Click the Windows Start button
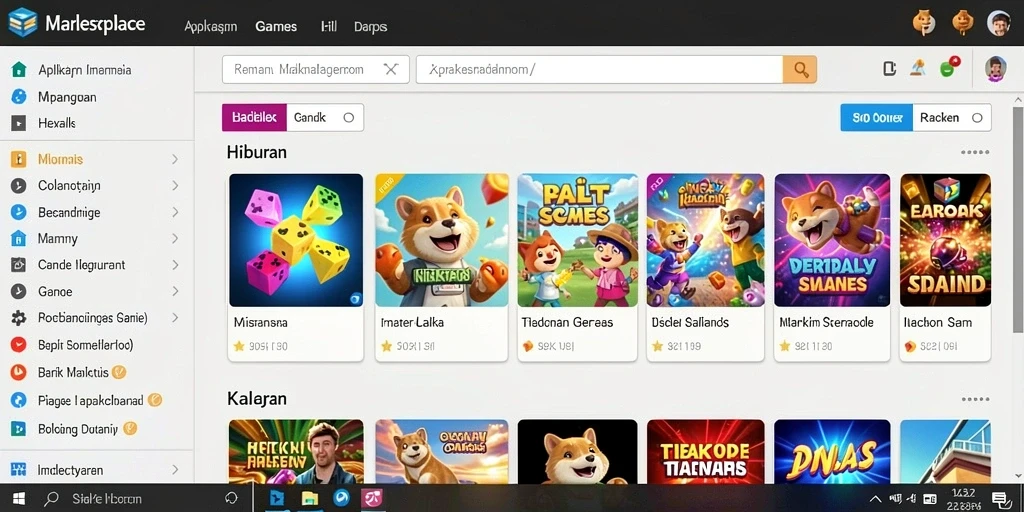This screenshot has width=1024, height=512. point(18,498)
